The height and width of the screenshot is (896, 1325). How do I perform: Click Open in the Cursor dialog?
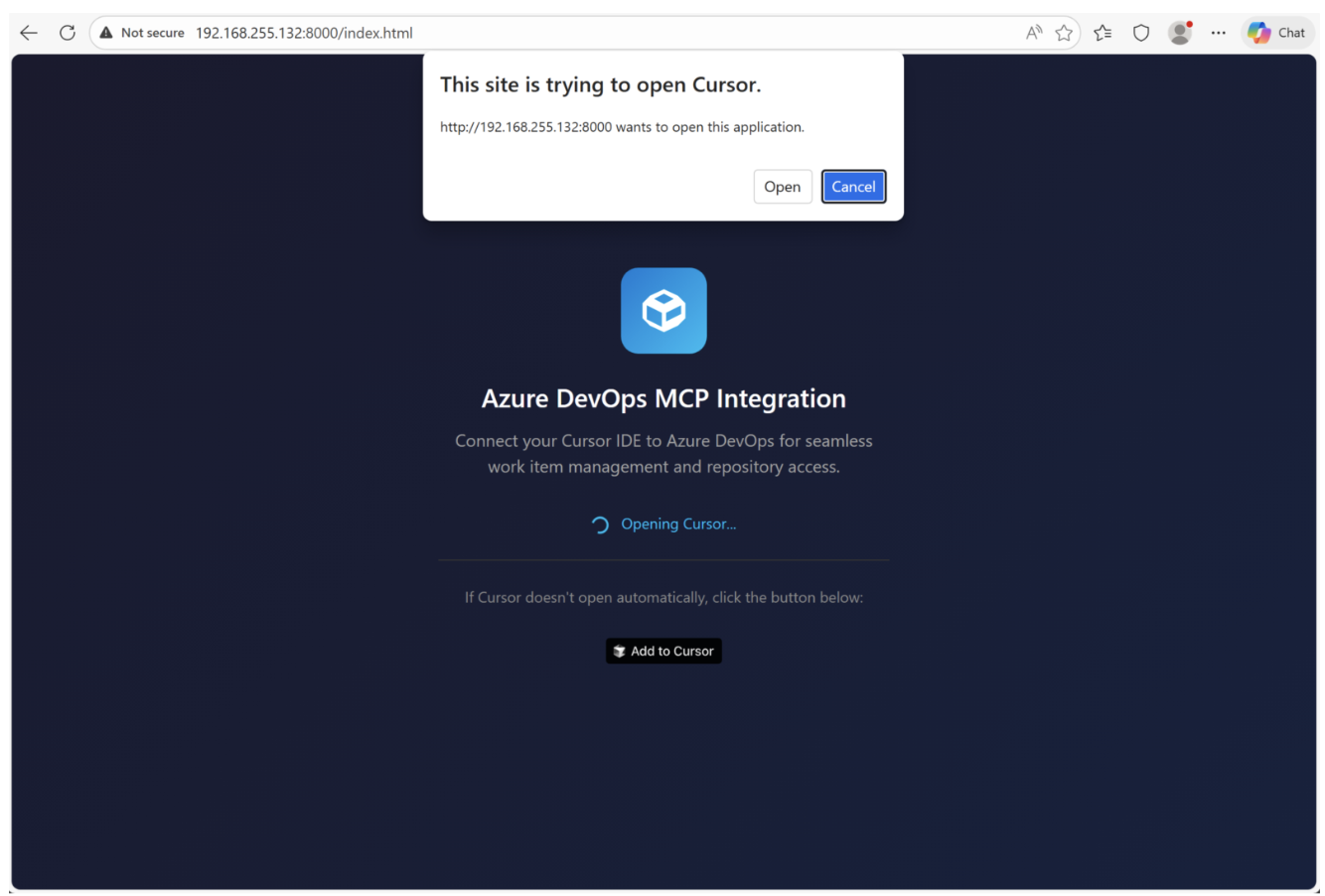click(x=782, y=187)
